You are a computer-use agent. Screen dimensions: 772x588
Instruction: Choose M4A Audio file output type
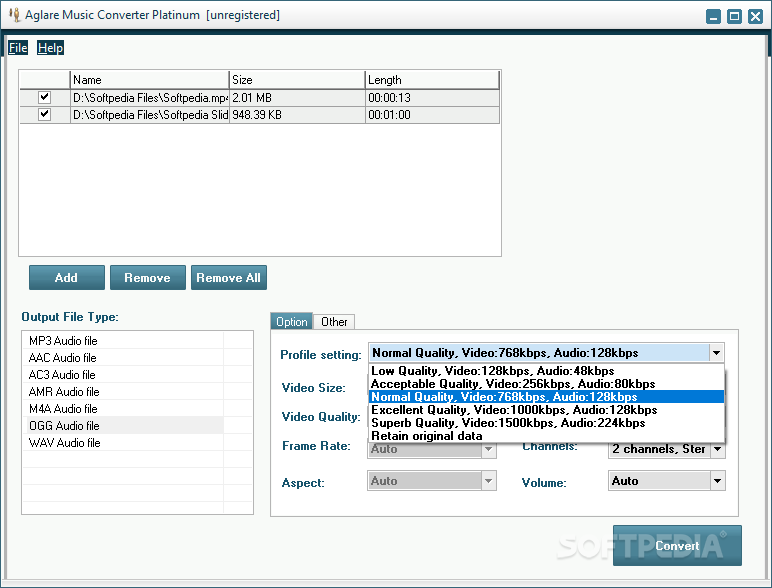(x=123, y=409)
